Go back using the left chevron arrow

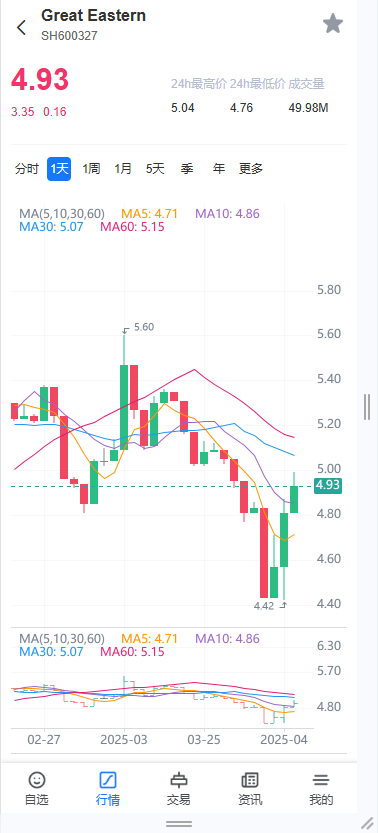click(x=21, y=27)
